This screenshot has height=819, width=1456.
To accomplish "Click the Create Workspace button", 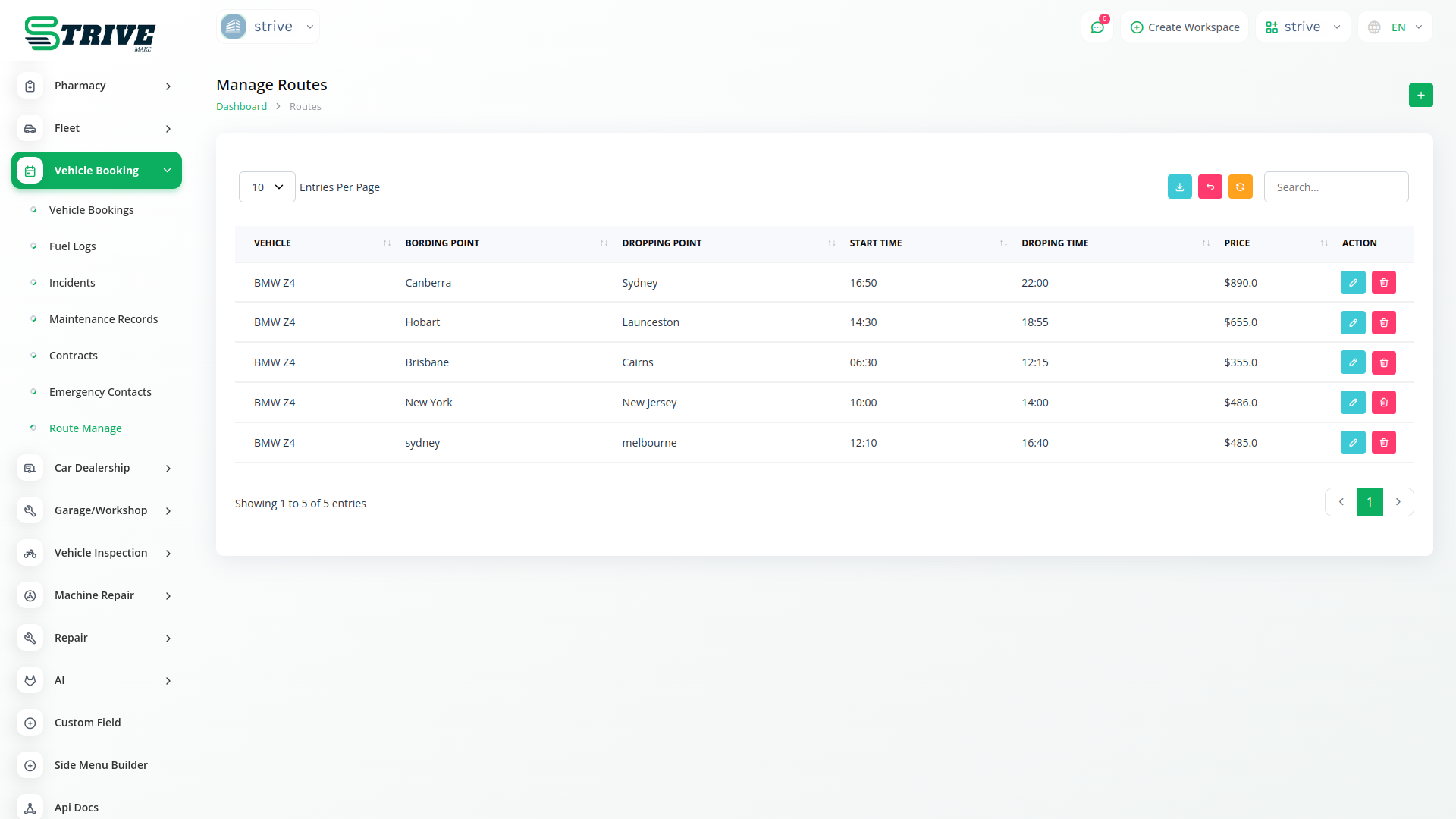I will point(1185,27).
